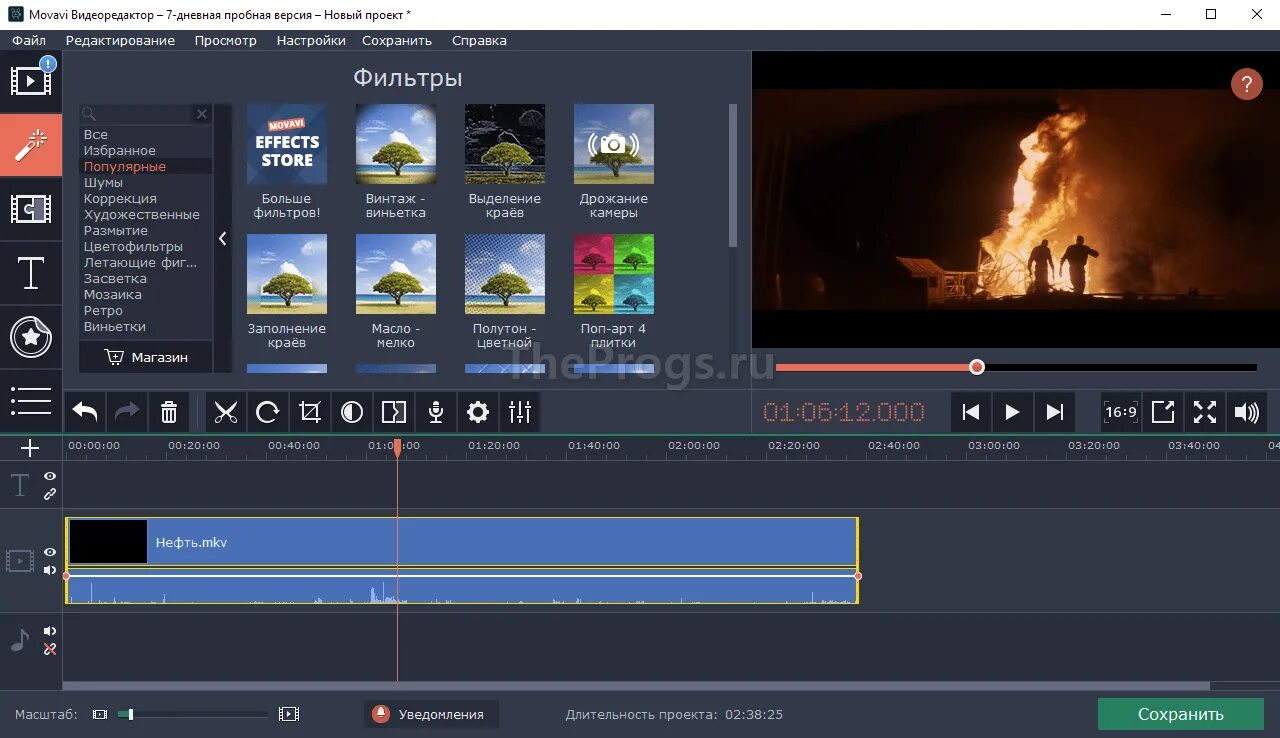
Task: Start voice recording with microphone icon
Action: [x=436, y=412]
